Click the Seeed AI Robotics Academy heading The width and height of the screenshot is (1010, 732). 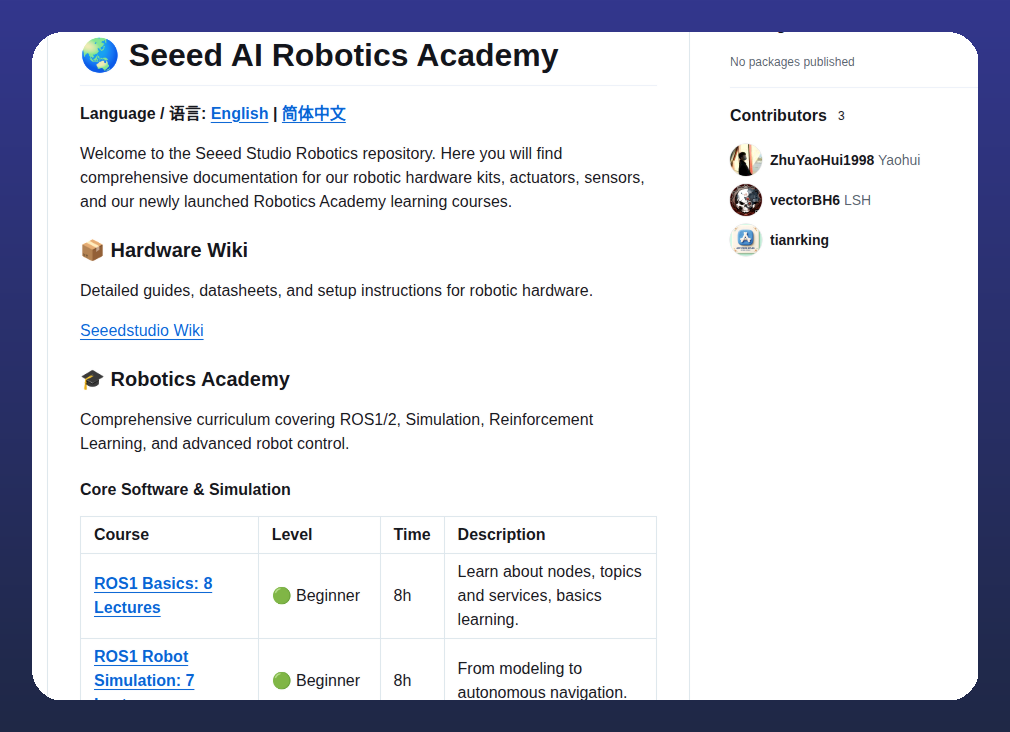343,55
